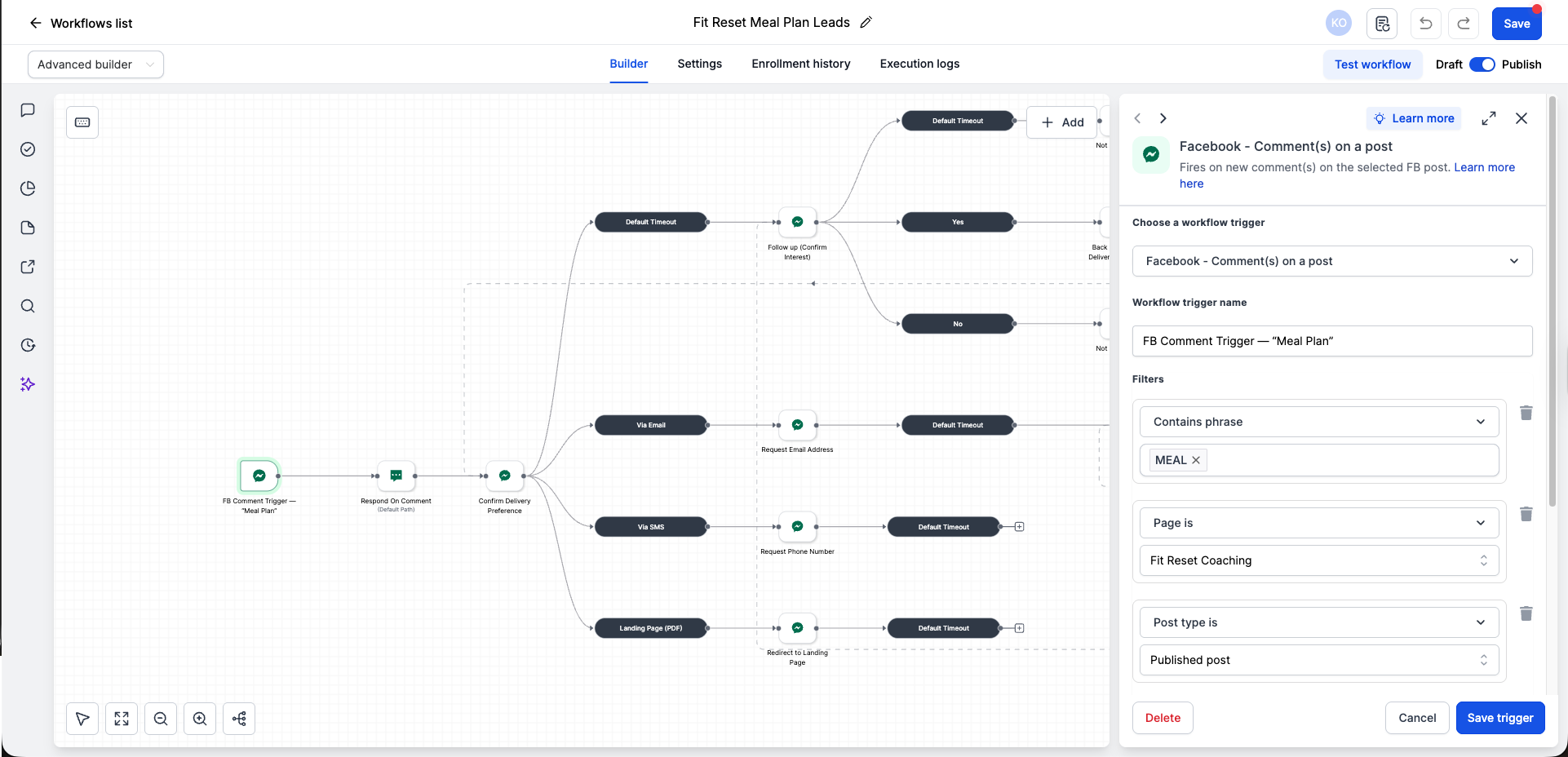This screenshot has height=757, width=1568.
Task: Open the notes icon next to undo
Action: point(1382,24)
